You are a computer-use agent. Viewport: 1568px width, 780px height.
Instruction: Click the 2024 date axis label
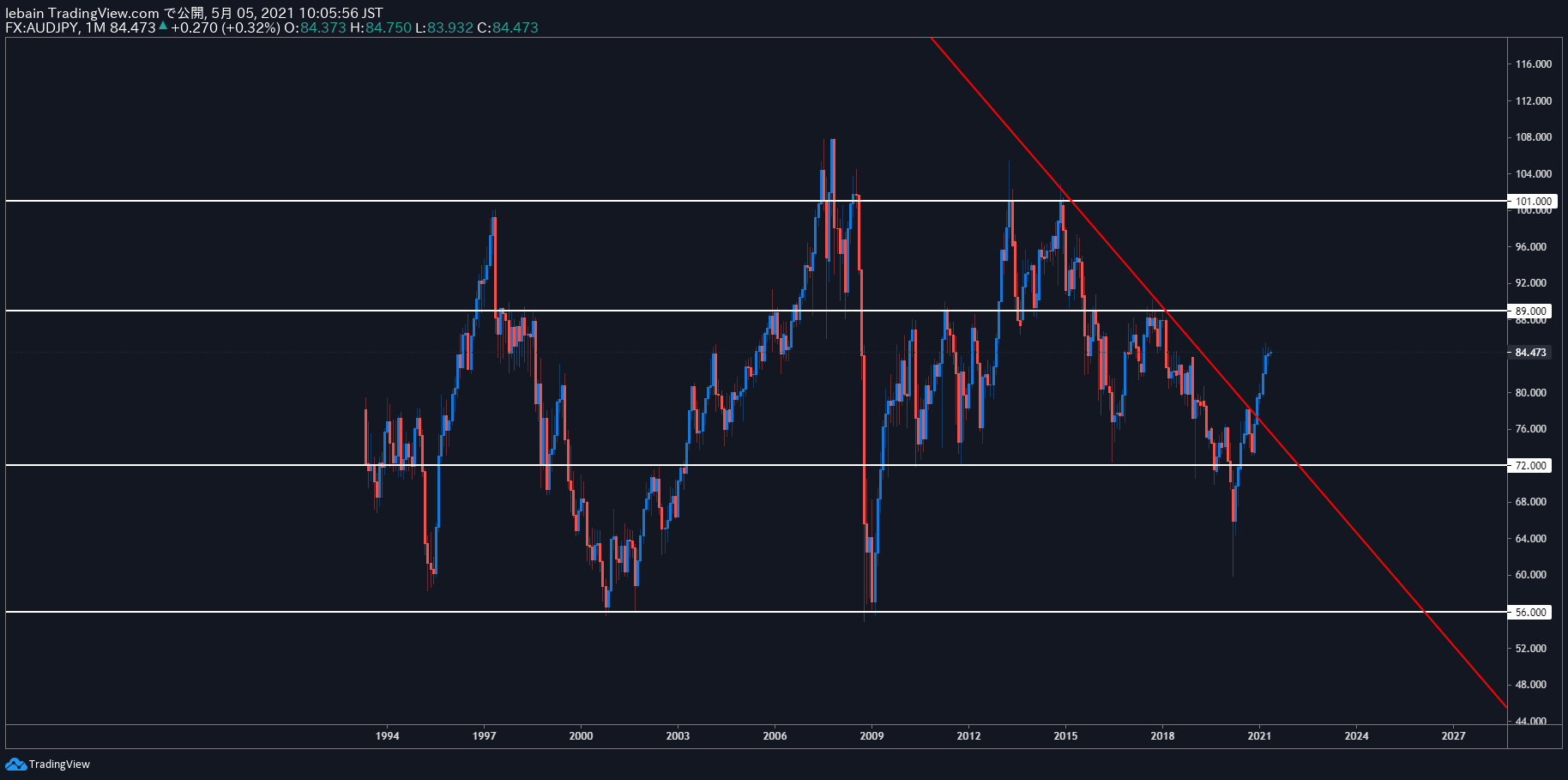pyautogui.click(x=1356, y=736)
